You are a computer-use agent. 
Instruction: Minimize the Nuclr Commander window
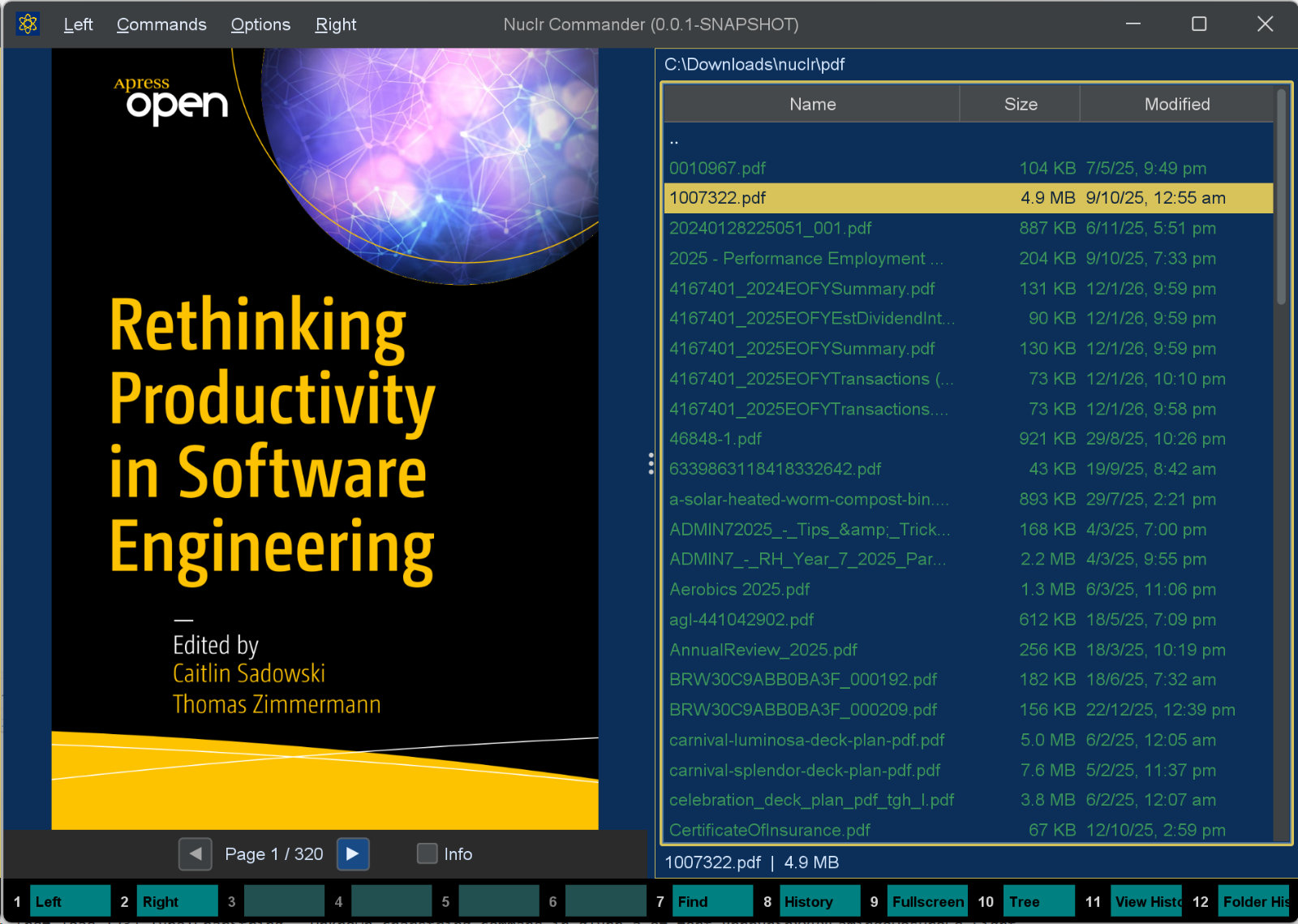click(x=1133, y=24)
